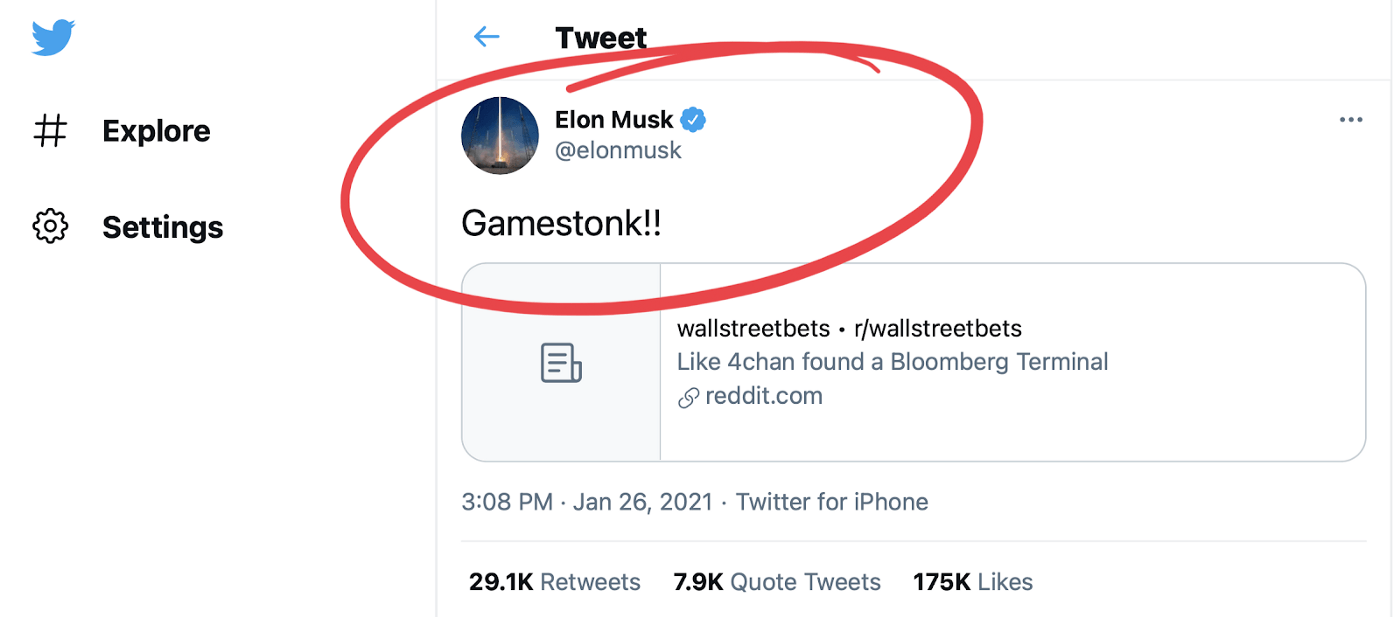This screenshot has height=617, width=1400.
Task: View the 7.9K Quote Tweets list
Action: [777, 582]
